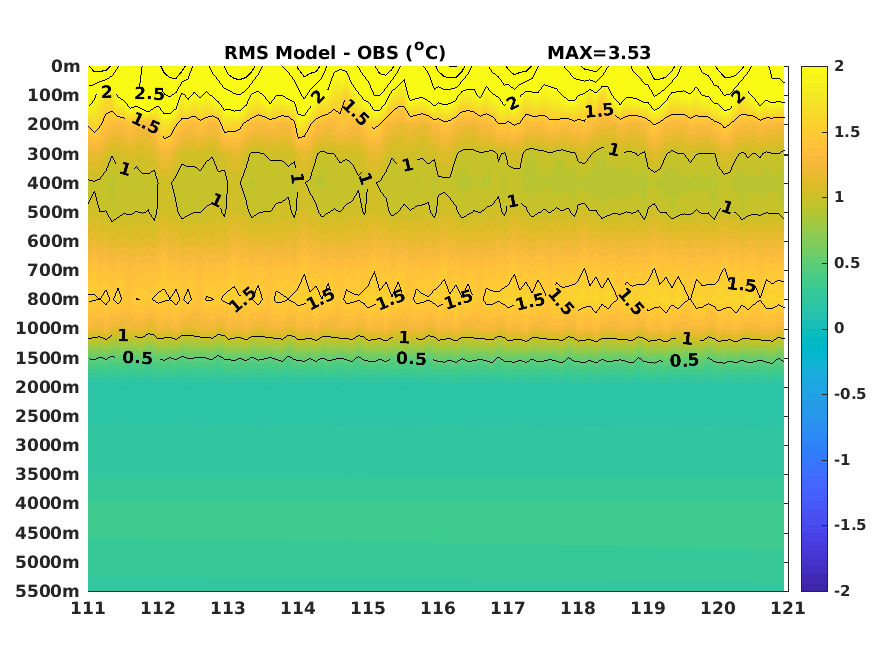Pick the '114' x-axis tick label
Viewport: 875px width, 656px height.
tap(298, 608)
